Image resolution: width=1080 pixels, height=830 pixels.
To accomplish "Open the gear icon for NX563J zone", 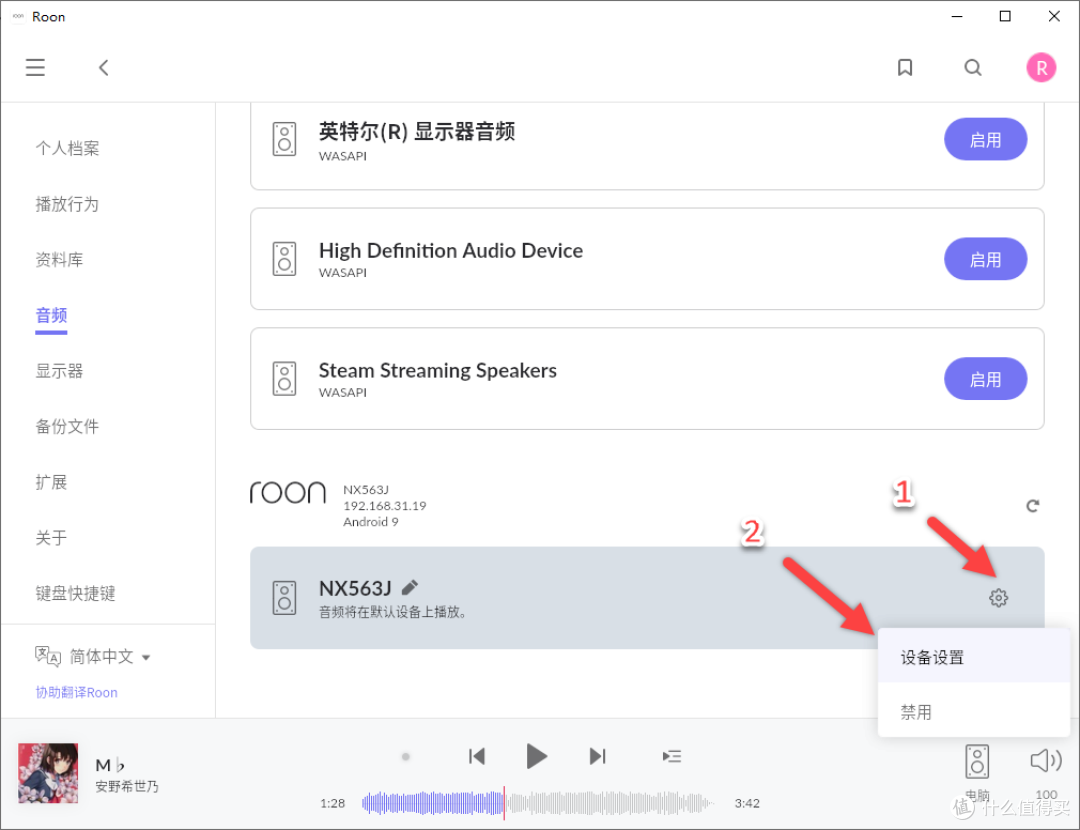I will point(998,597).
